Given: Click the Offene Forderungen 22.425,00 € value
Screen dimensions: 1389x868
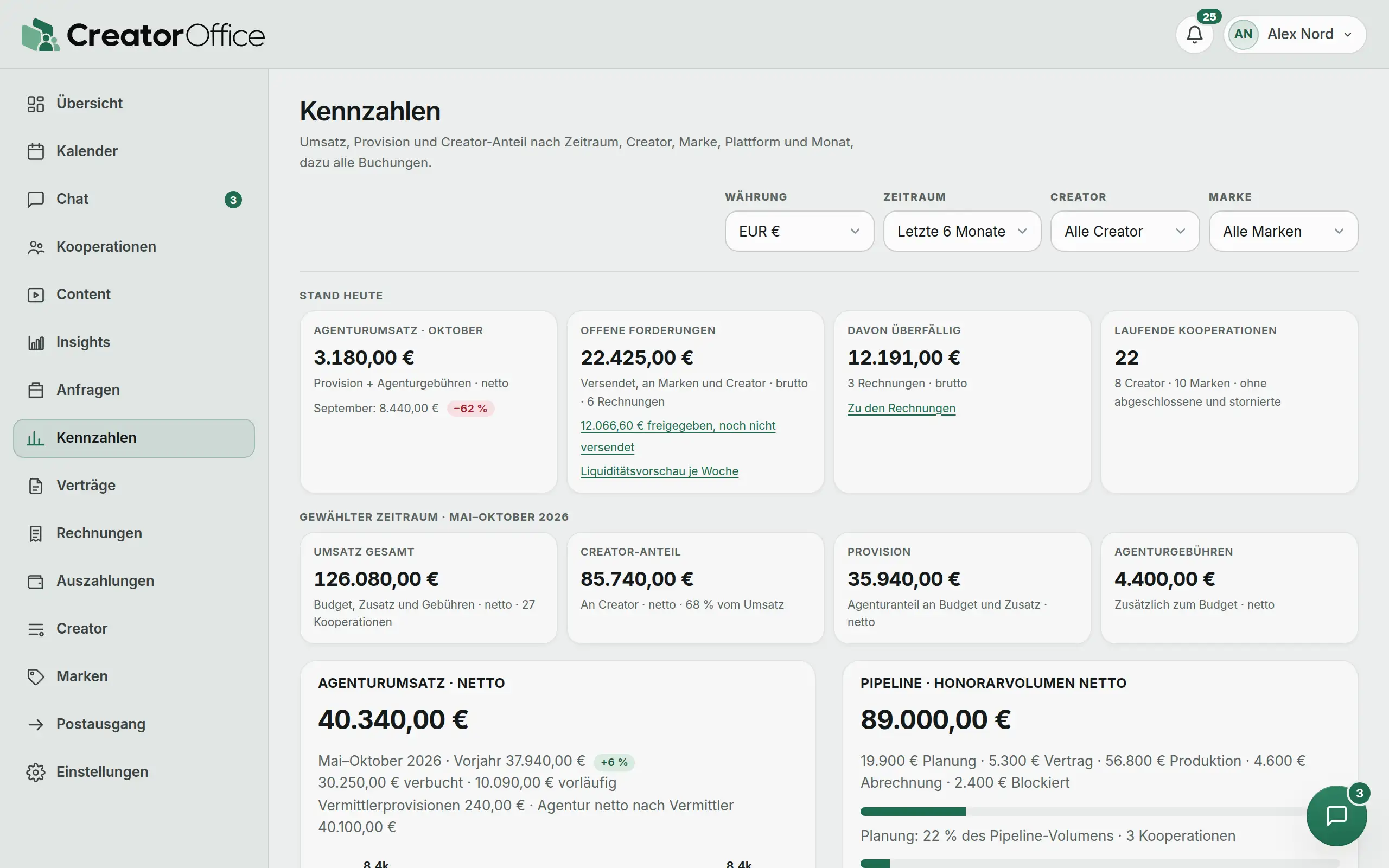Looking at the screenshot, I should click(x=636, y=358).
